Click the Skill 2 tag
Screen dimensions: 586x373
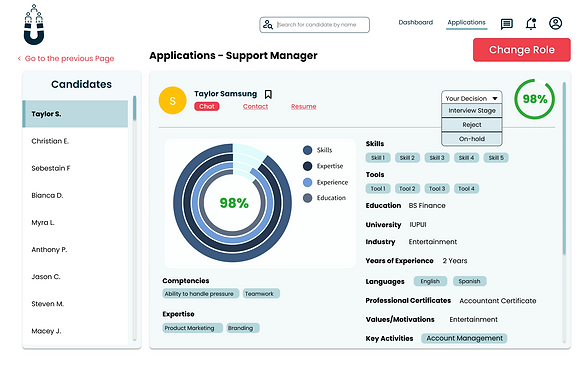point(407,158)
